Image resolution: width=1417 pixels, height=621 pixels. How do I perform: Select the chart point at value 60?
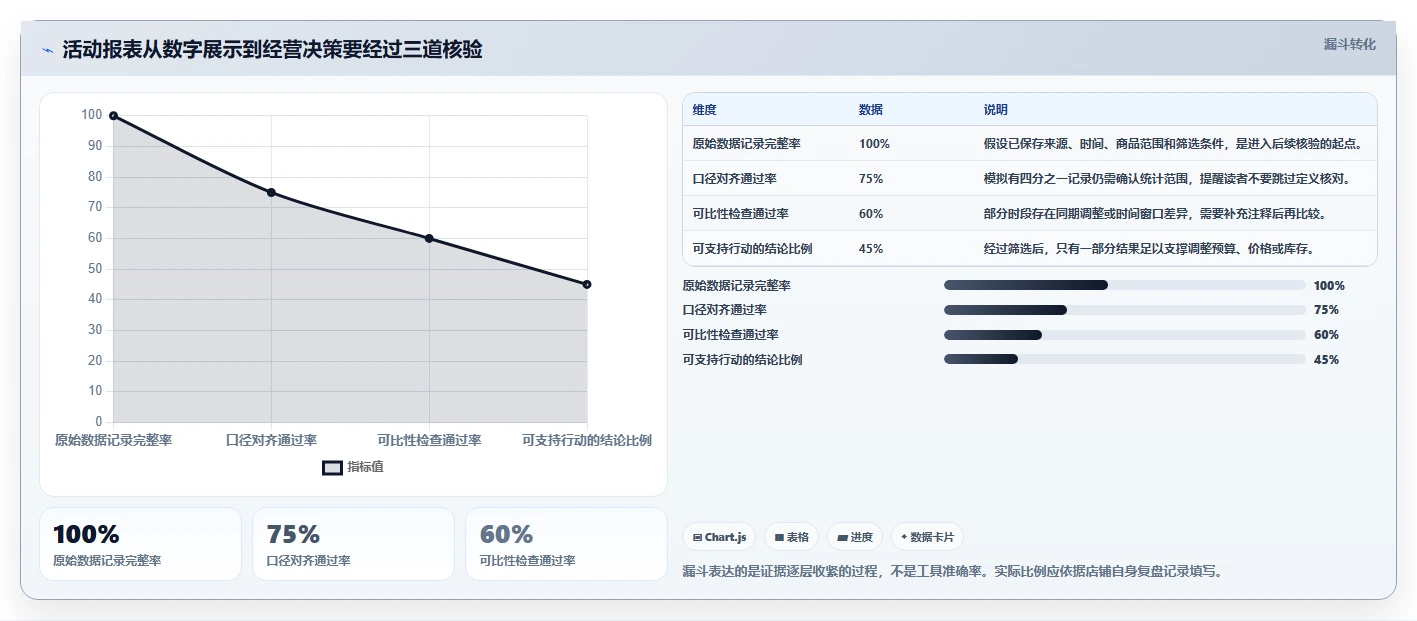429,238
